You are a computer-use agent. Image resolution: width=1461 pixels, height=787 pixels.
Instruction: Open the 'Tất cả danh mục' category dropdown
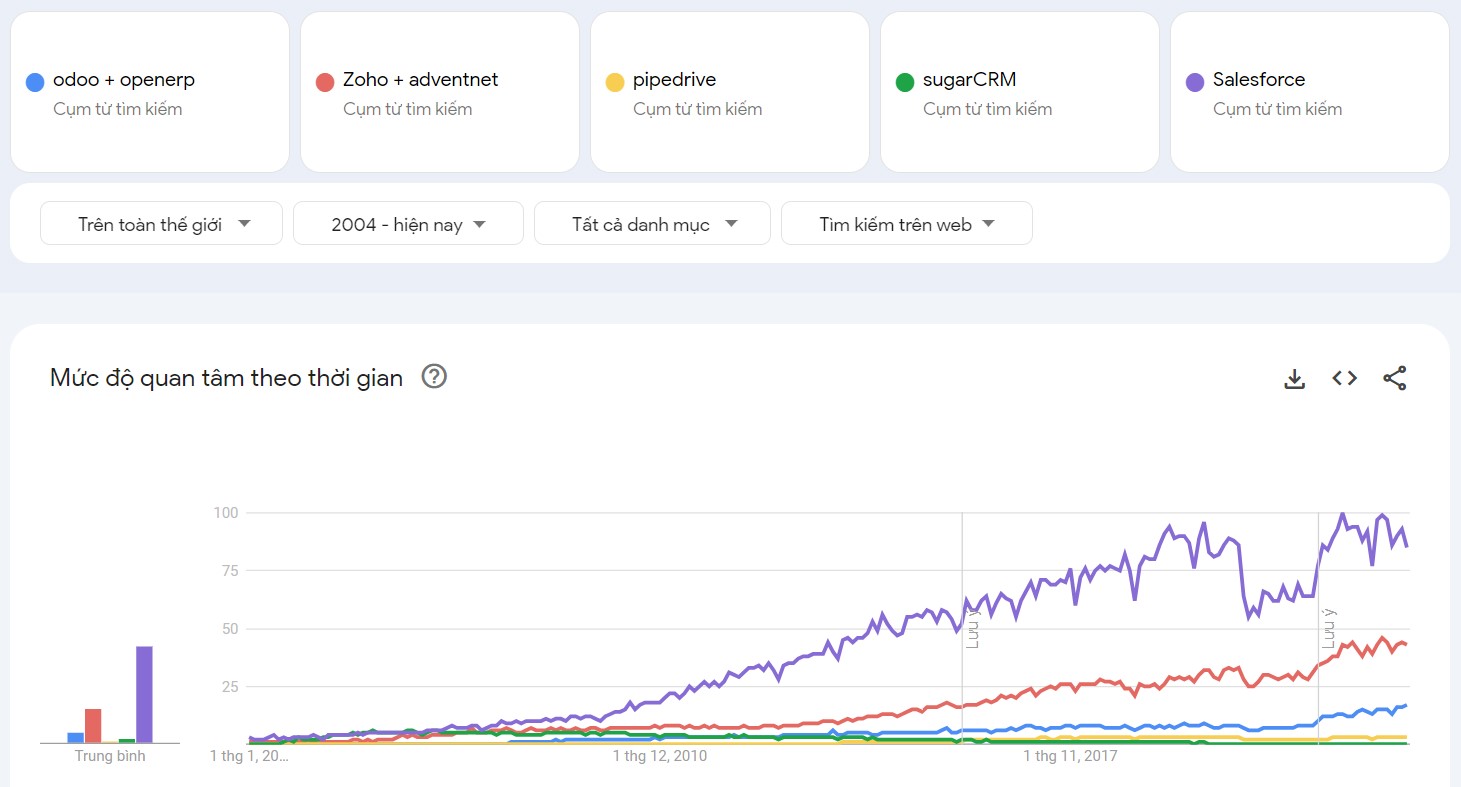pos(652,223)
